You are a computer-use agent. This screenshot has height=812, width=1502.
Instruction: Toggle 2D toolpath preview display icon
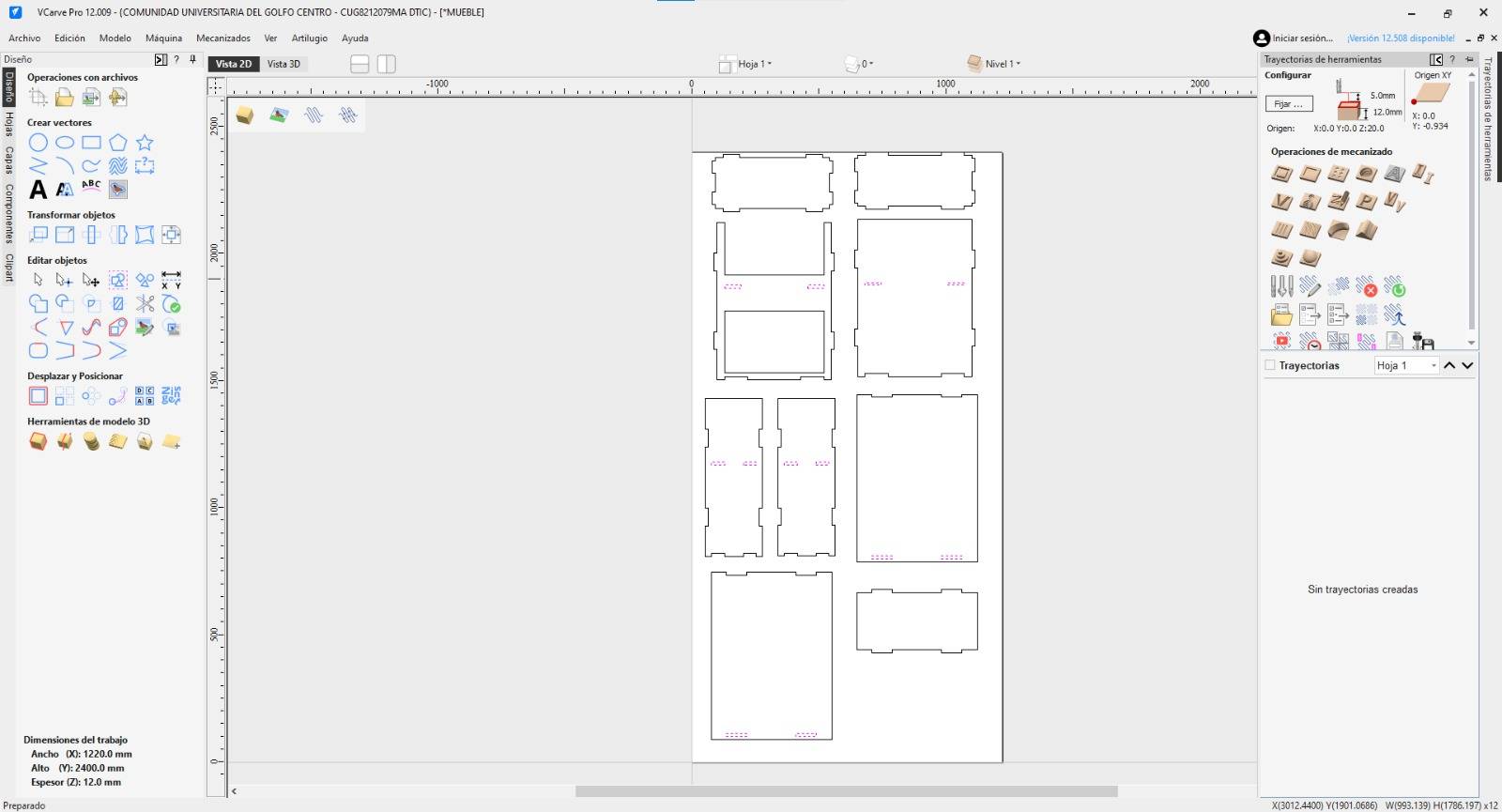pos(314,115)
